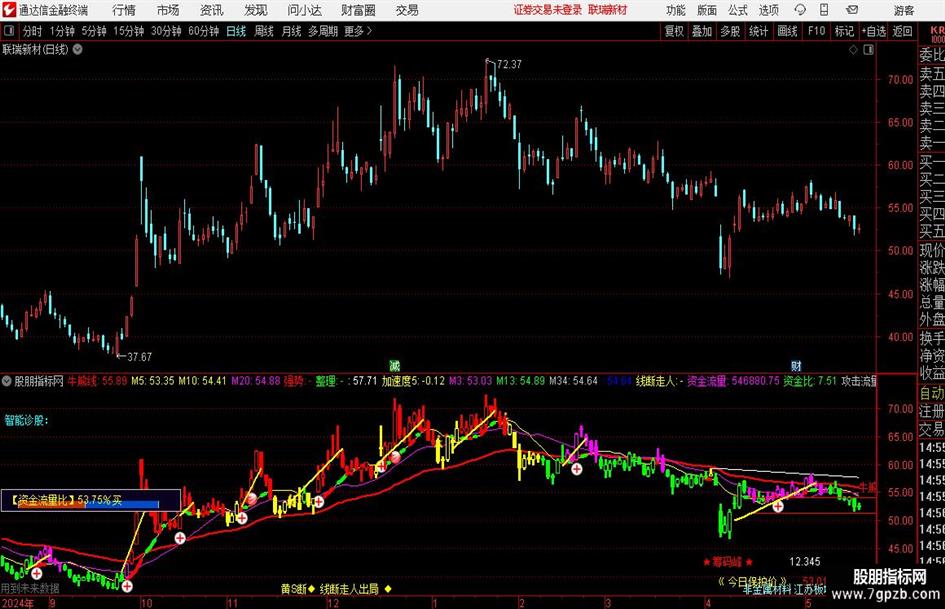Image resolution: width=945 pixels, height=609 pixels.
Task: Click the 72.37 high price label
Action: coord(509,65)
